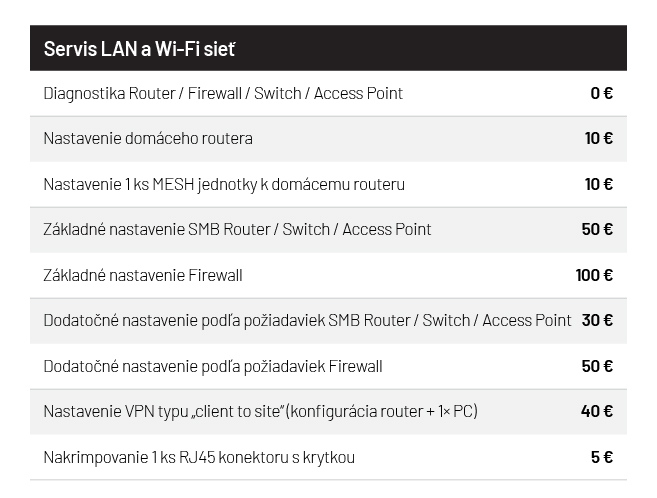The image size is (657, 498).
Task: Click the 0 € price for Diagnostika
Action: pos(601,93)
